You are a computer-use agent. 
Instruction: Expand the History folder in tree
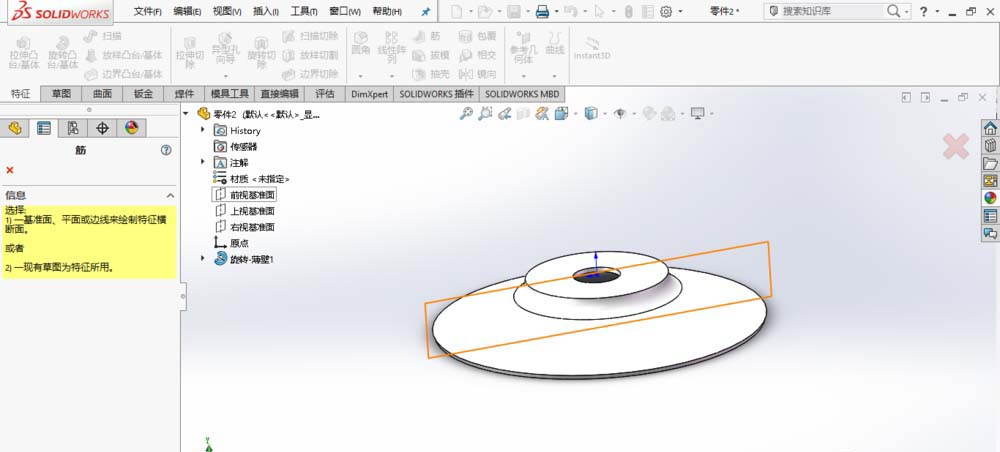(203, 130)
